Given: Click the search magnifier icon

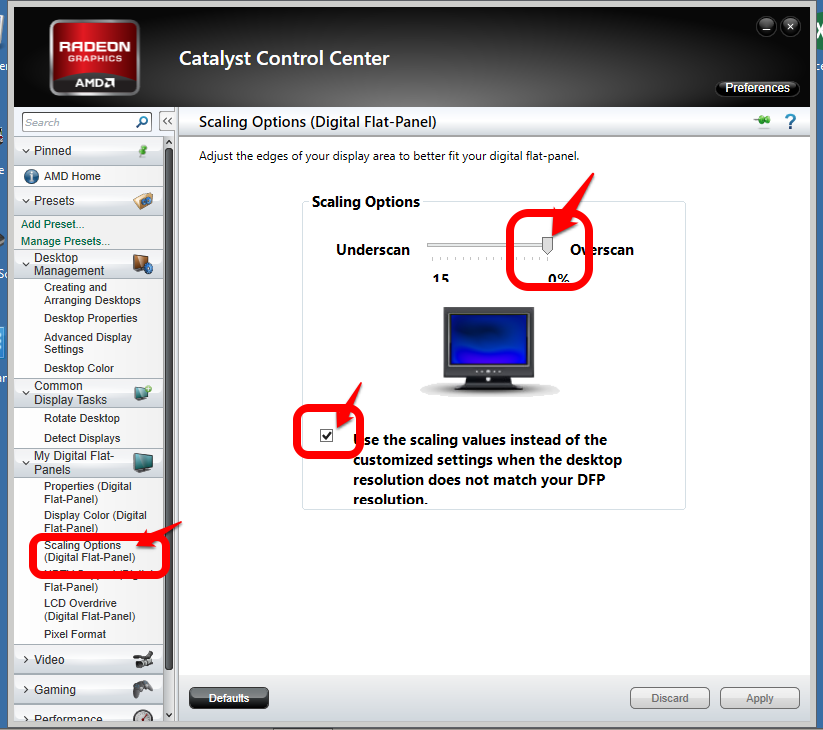Looking at the screenshot, I should click(142, 122).
